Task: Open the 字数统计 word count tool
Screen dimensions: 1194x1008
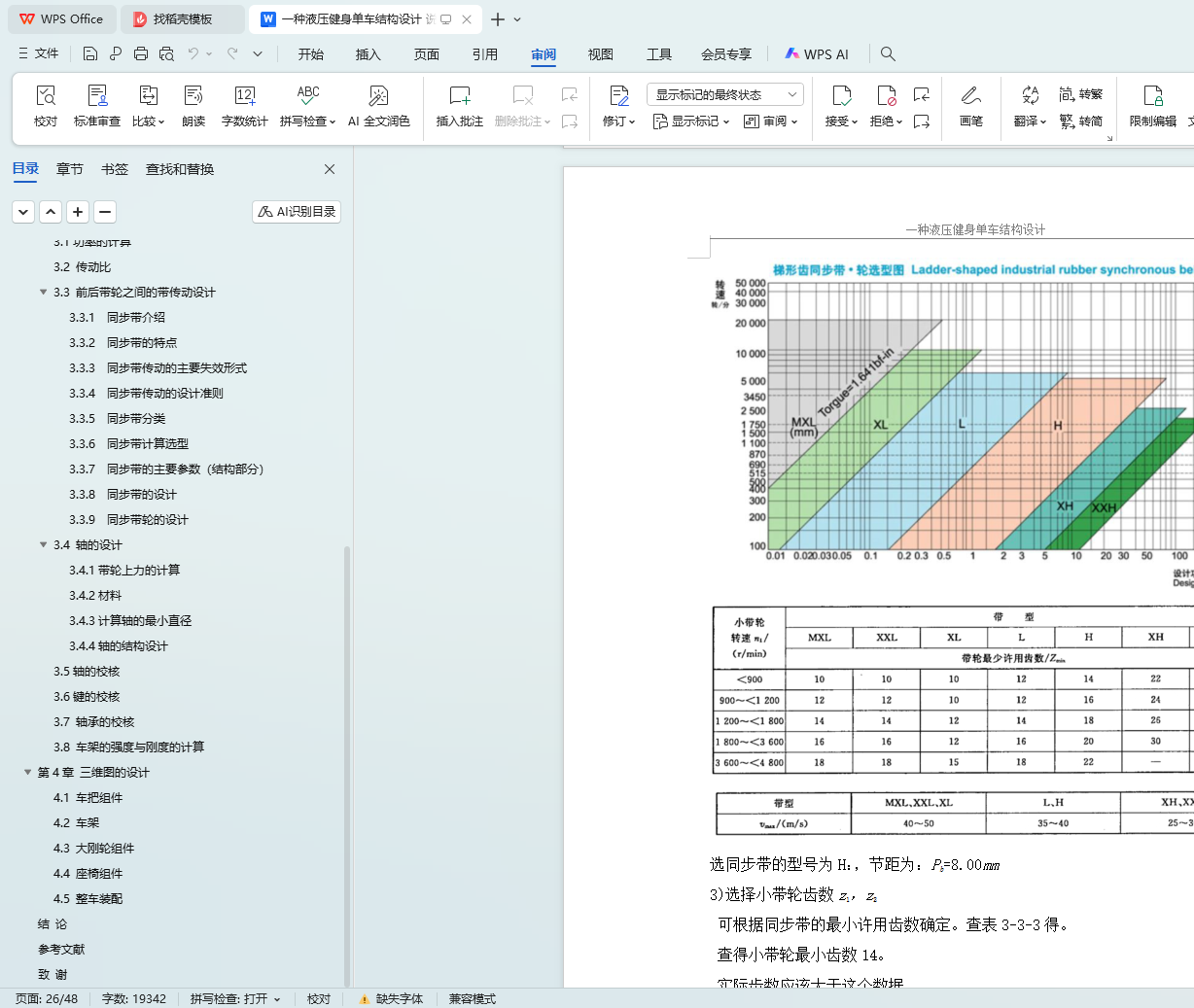Action: click(244, 105)
